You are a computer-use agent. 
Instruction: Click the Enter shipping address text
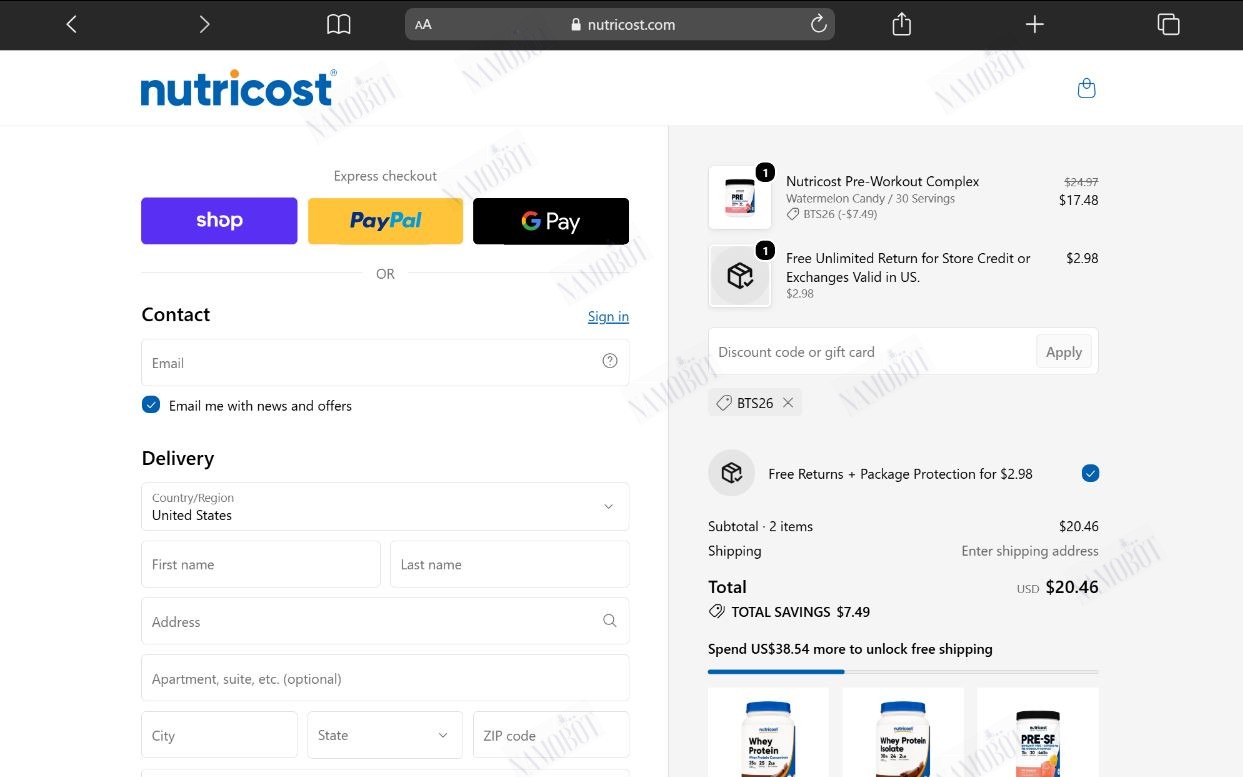pos(1030,551)
